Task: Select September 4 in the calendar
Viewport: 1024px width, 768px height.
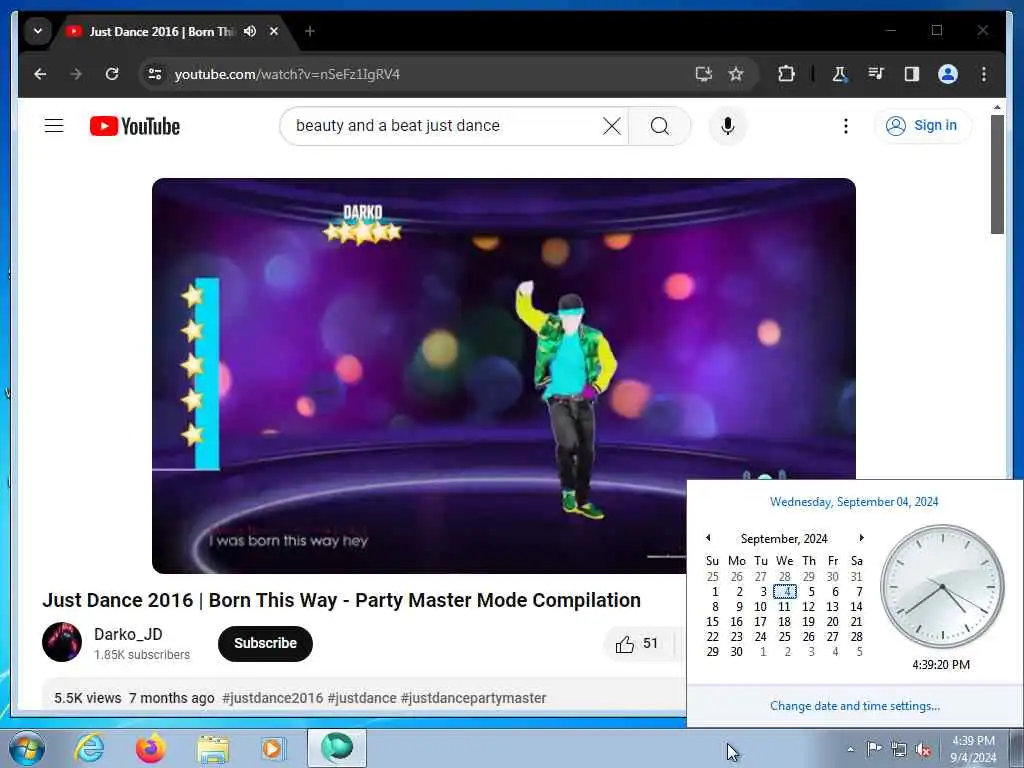Action: 785,592
